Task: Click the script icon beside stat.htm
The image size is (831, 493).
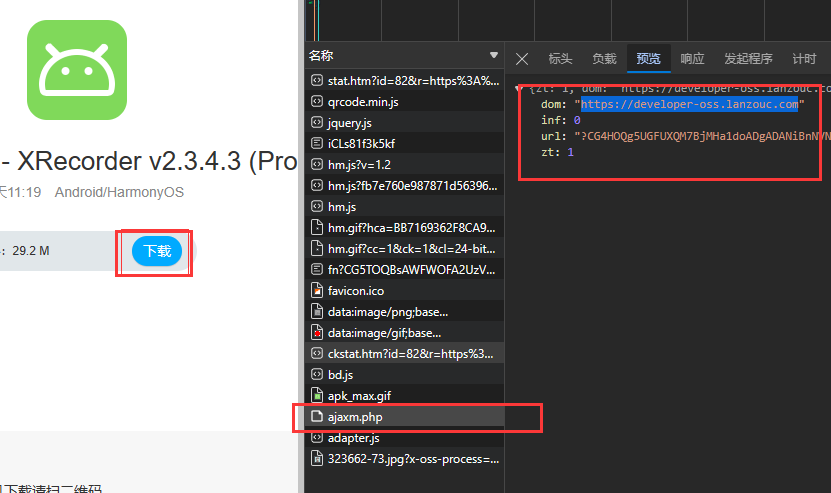Action: (x=317, y=80)
